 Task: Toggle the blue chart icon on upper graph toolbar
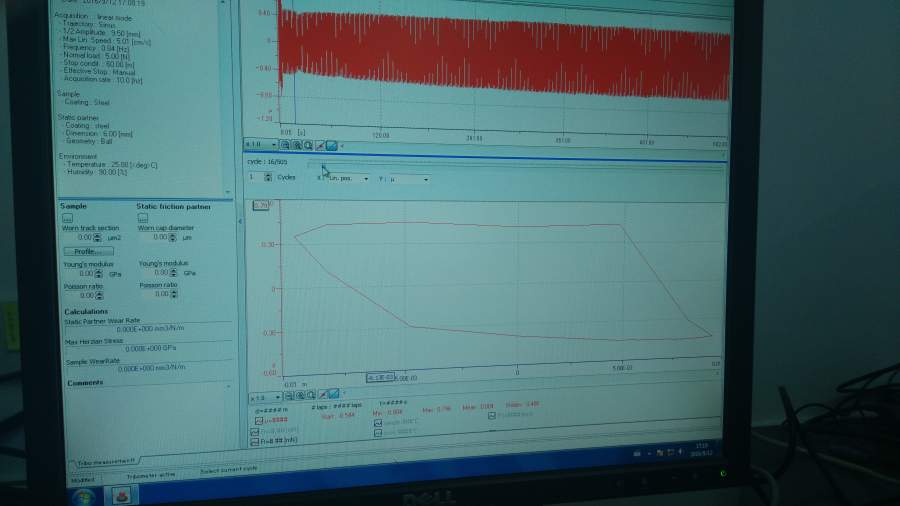point(332,145)
